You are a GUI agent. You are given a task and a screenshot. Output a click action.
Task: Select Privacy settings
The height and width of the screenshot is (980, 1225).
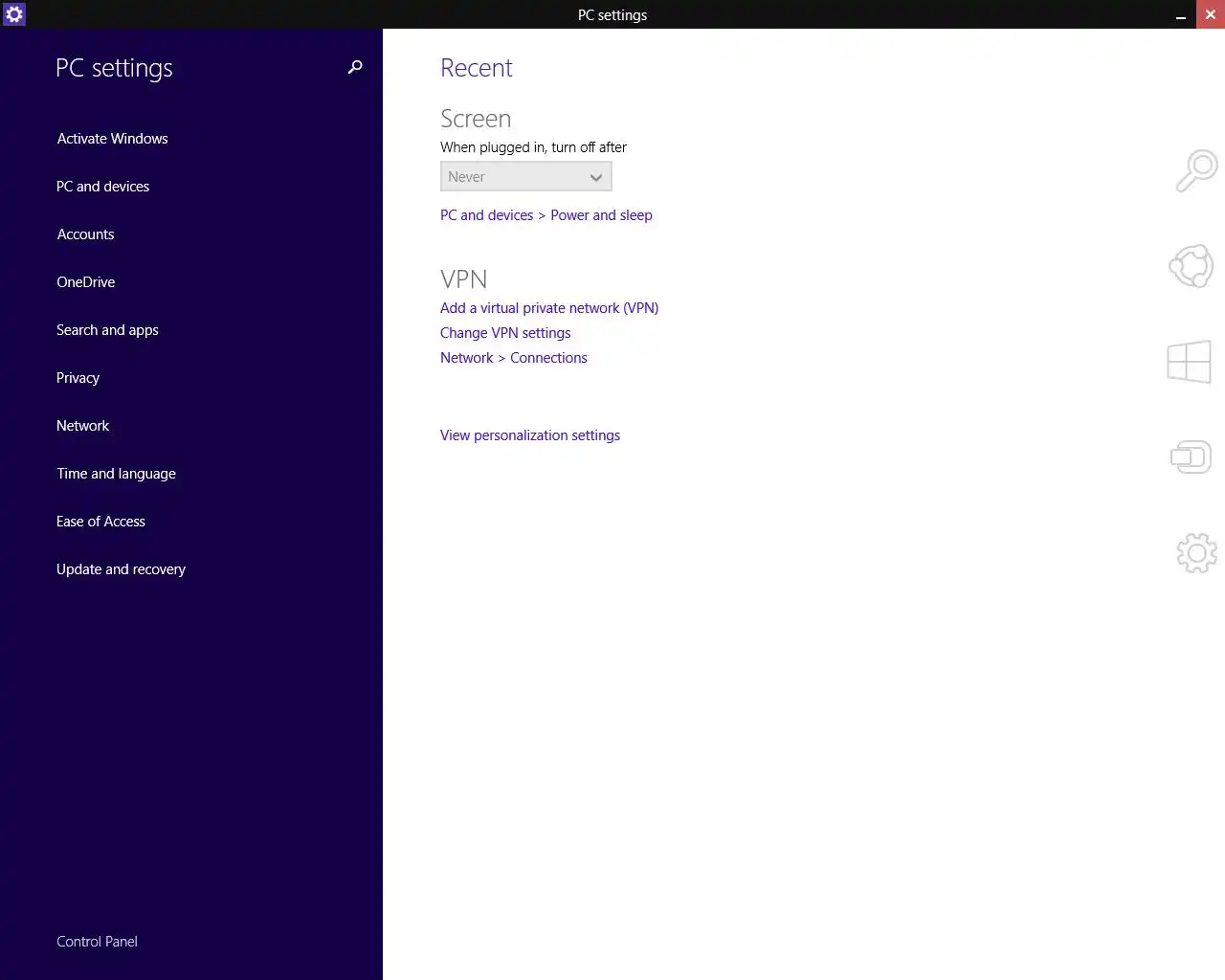pyautogui.click(x=78, y=378)
